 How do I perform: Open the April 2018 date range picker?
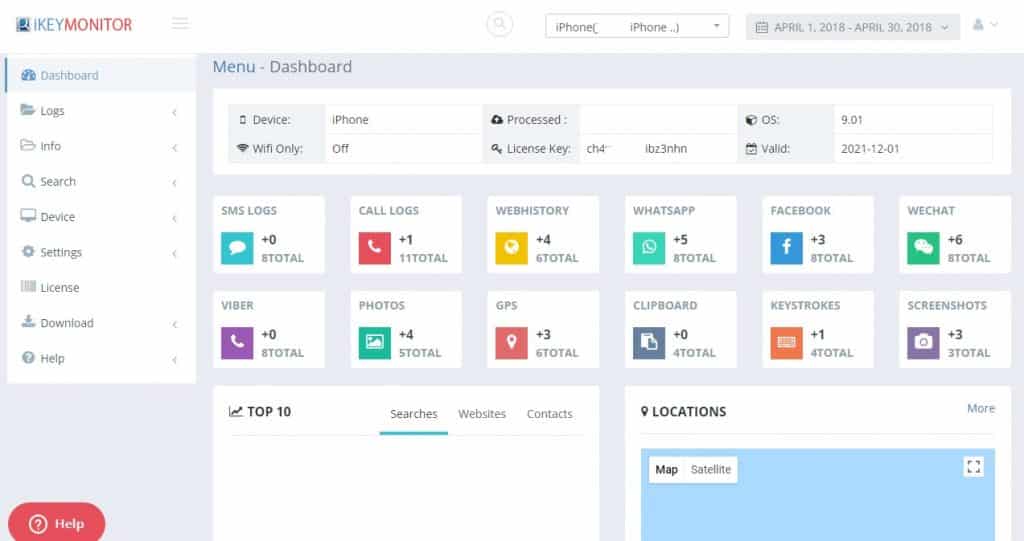(x=853, y=27)
